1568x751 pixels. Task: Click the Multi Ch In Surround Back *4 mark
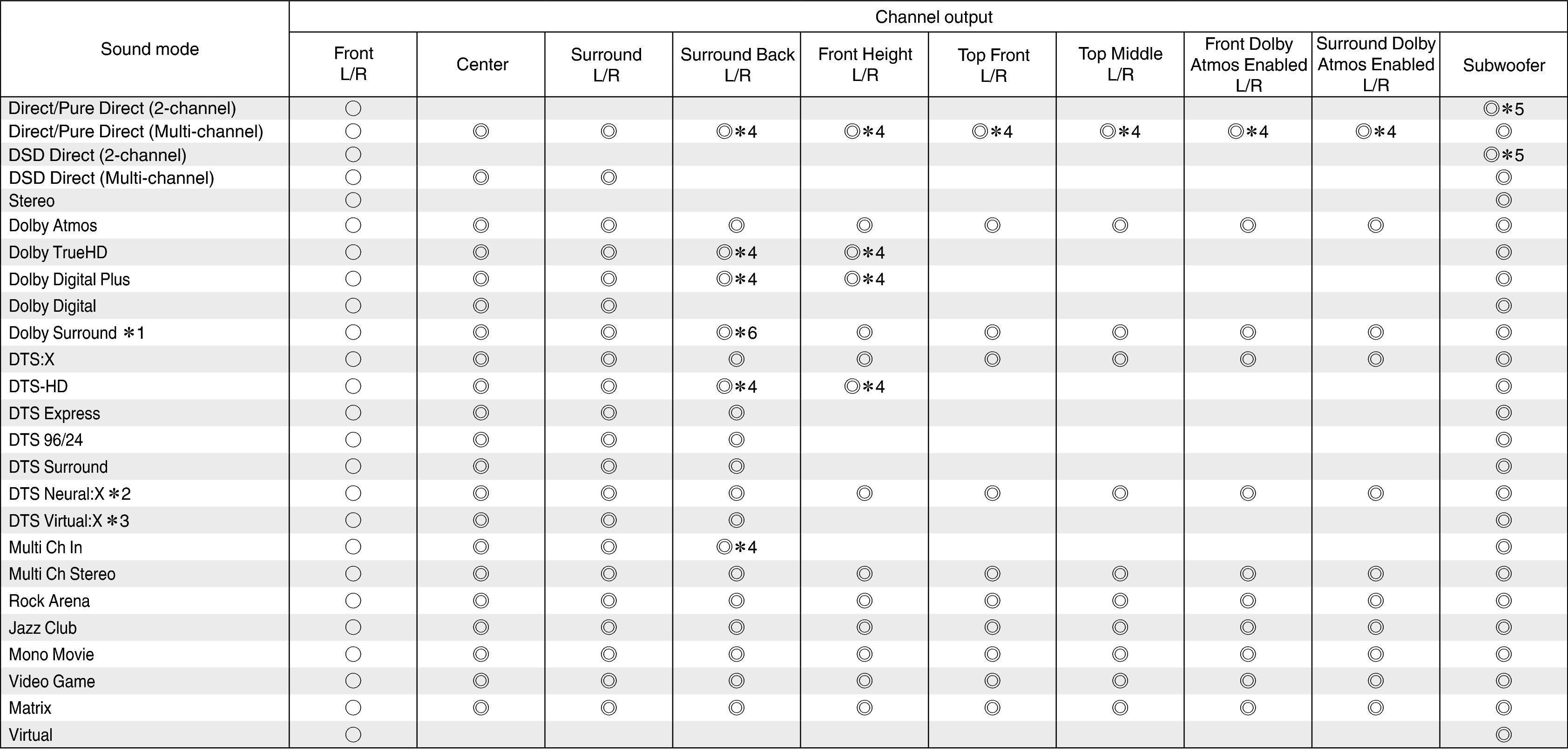tap(737, 547)
